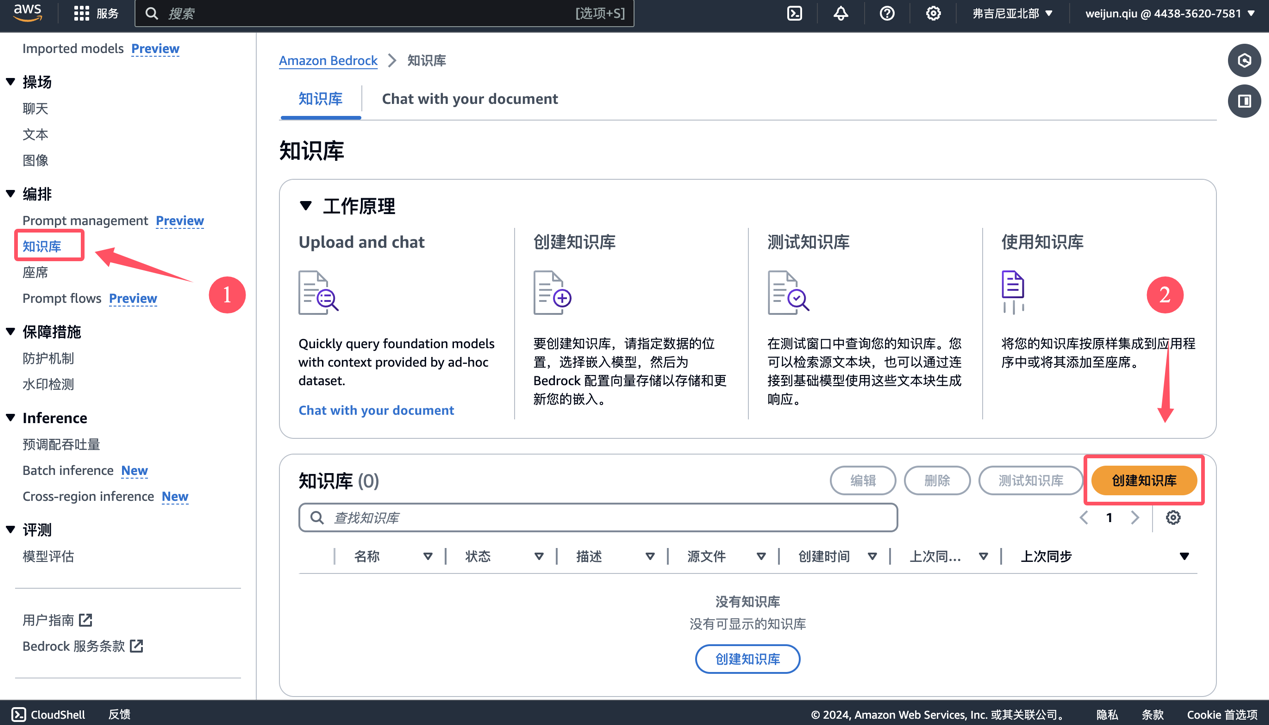Select 知识库 in the sidebar
1269x725 pixels.
42,246
